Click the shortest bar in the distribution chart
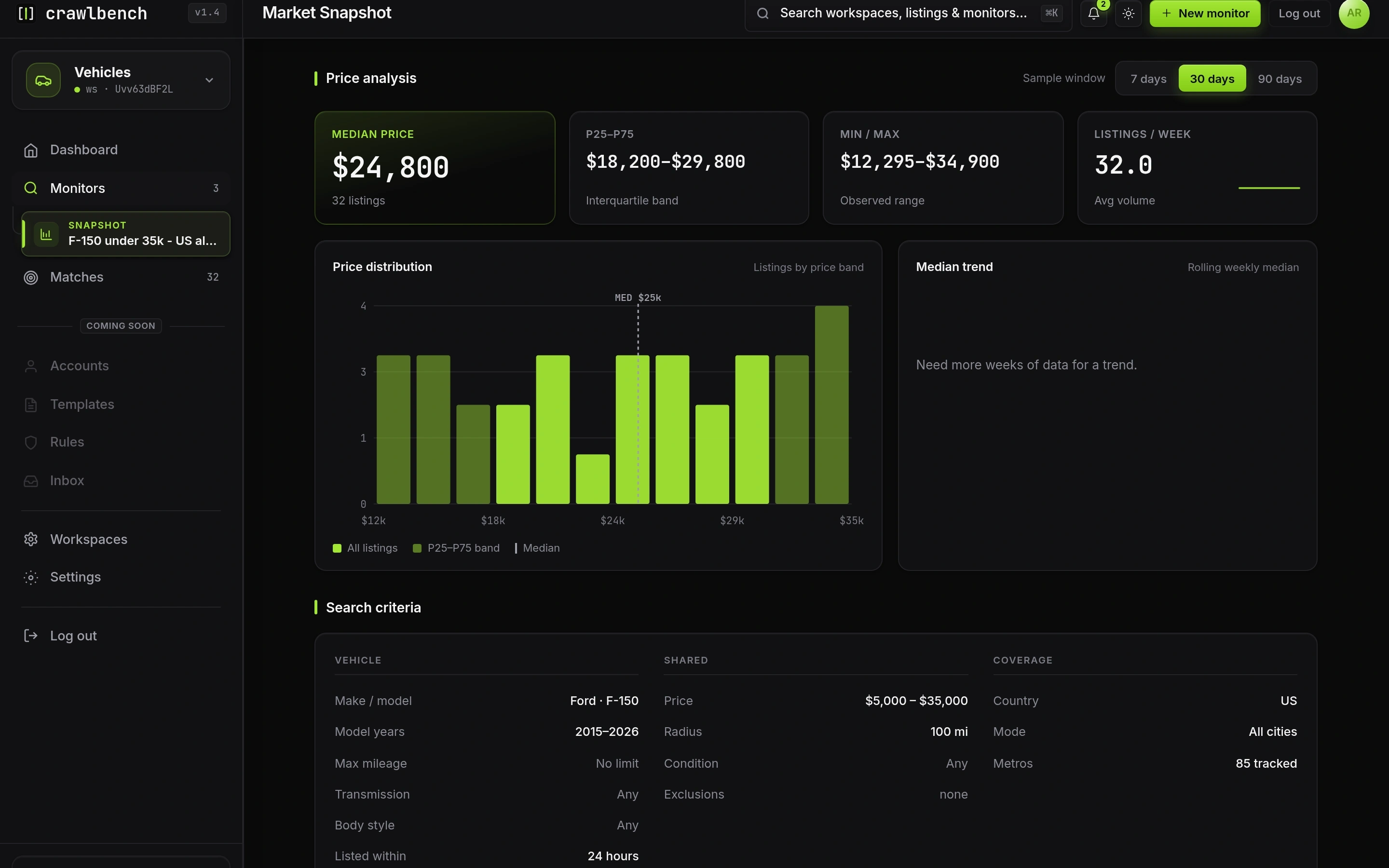The image size is (1389, 868). pos(592,479)
